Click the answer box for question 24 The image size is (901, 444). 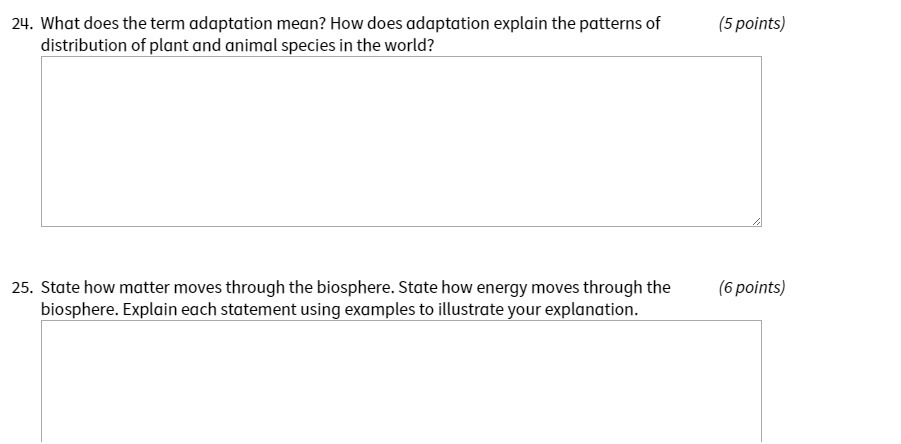pos(401,141)
